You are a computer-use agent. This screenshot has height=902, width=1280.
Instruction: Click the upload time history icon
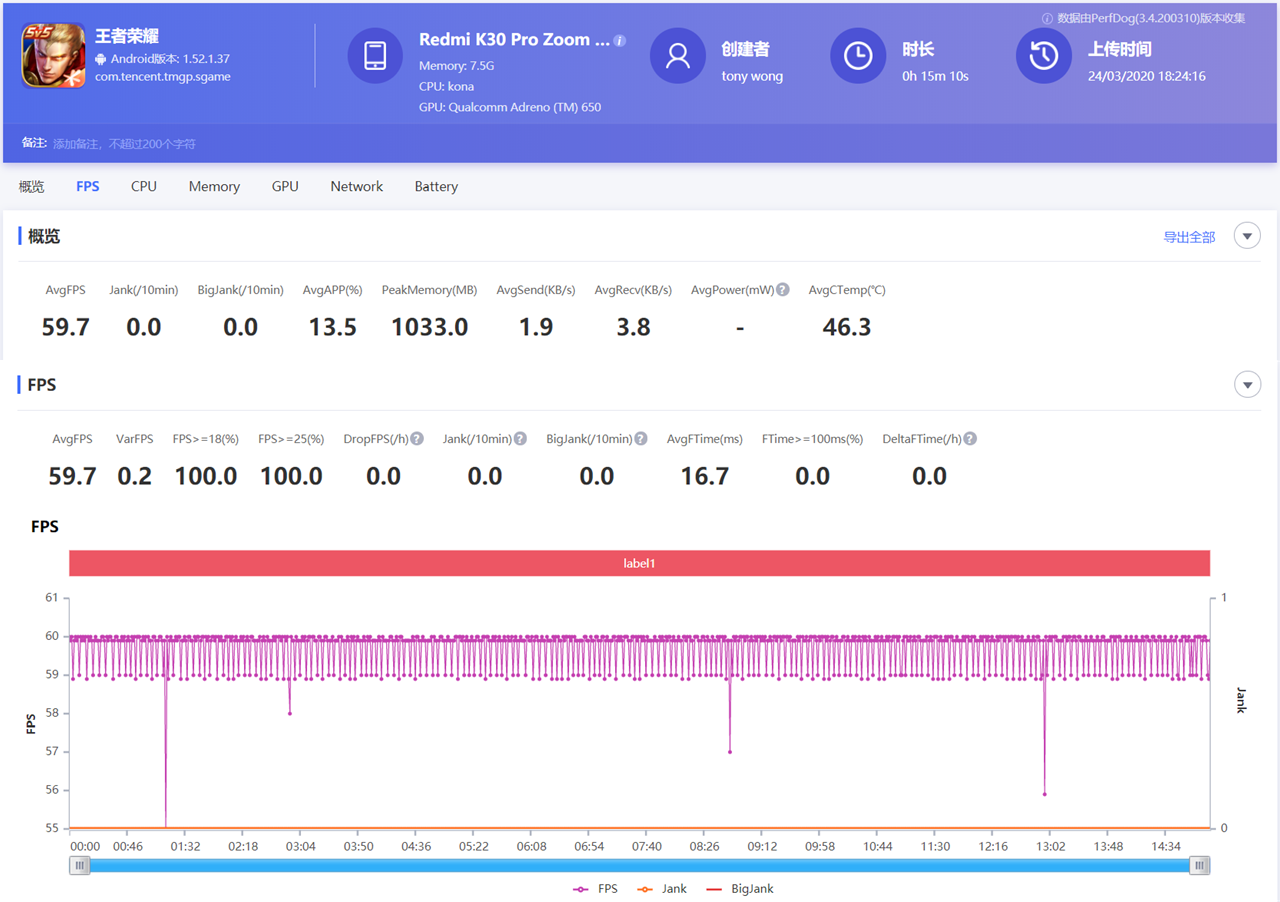1044,56
